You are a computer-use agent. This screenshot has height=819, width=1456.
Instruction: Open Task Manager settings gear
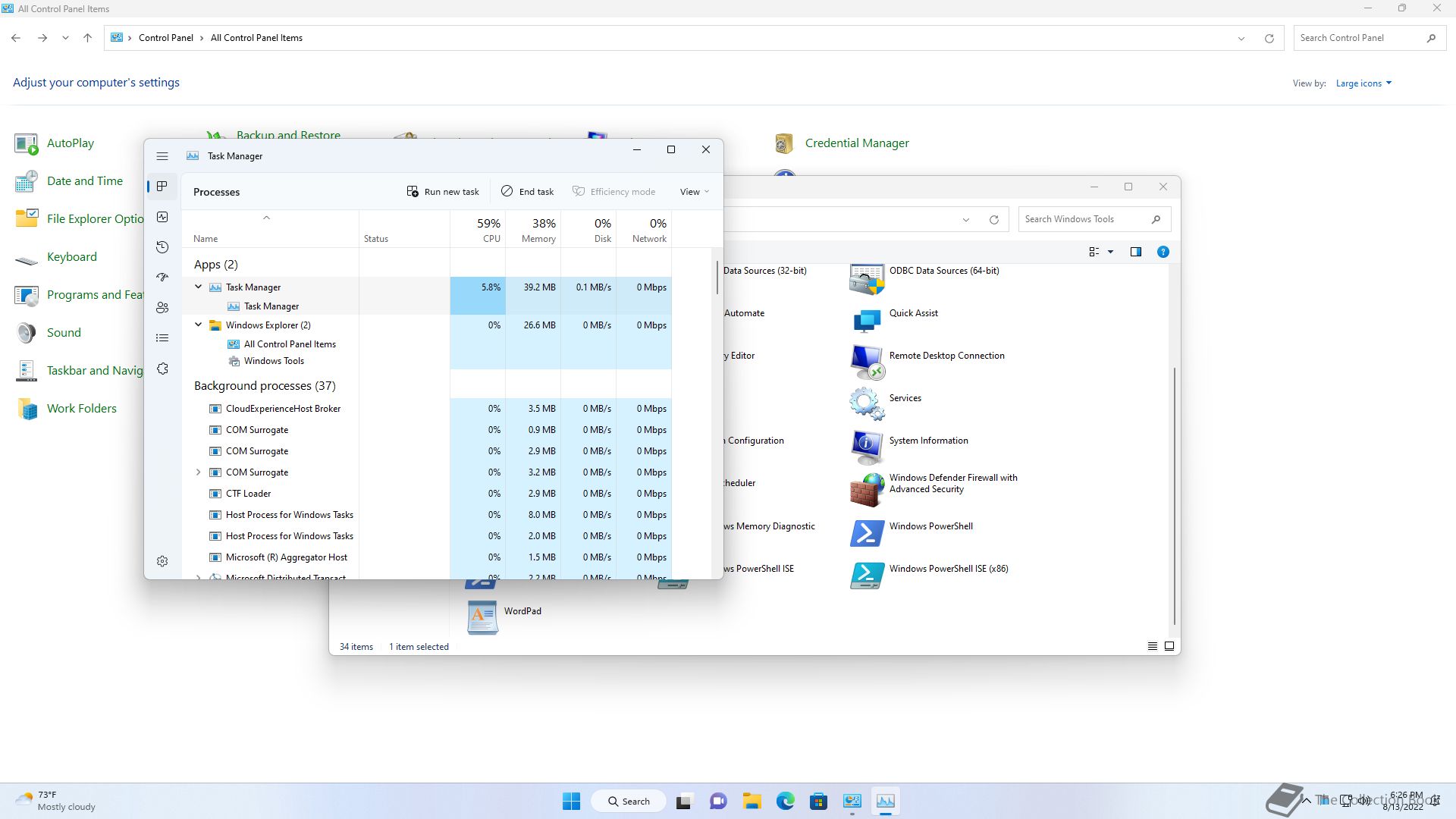click(x=162, y=561)
